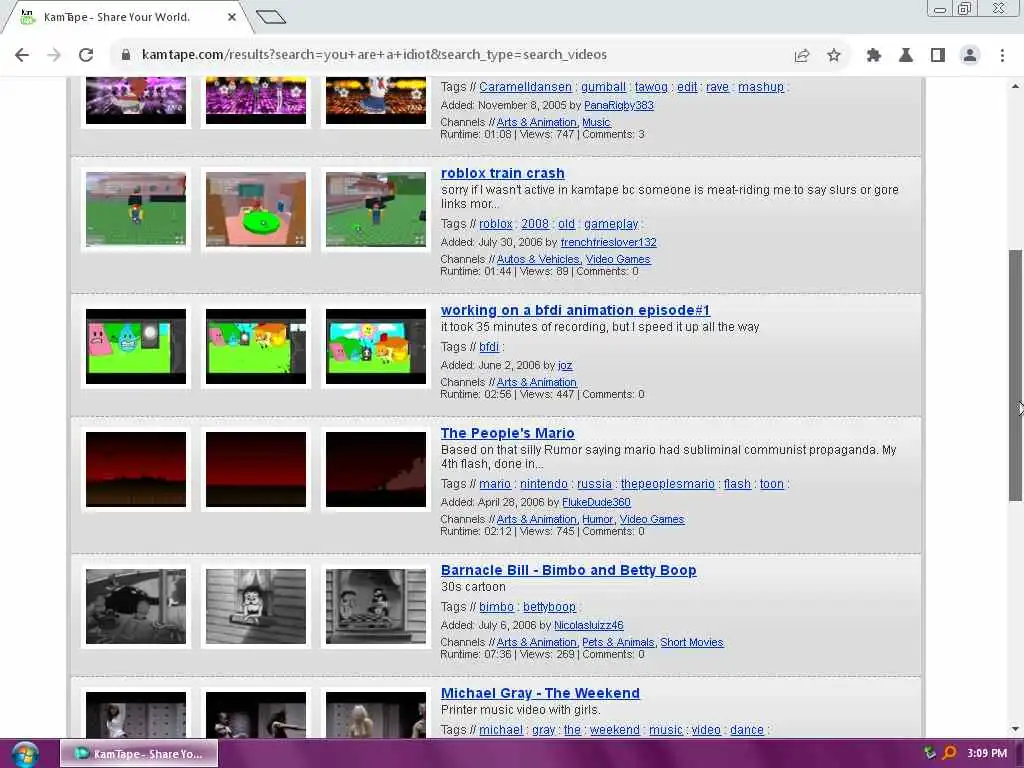
Task: Open 'Barnacle Bill - Bimbo and Betty Boop' title
Action: 568,570
